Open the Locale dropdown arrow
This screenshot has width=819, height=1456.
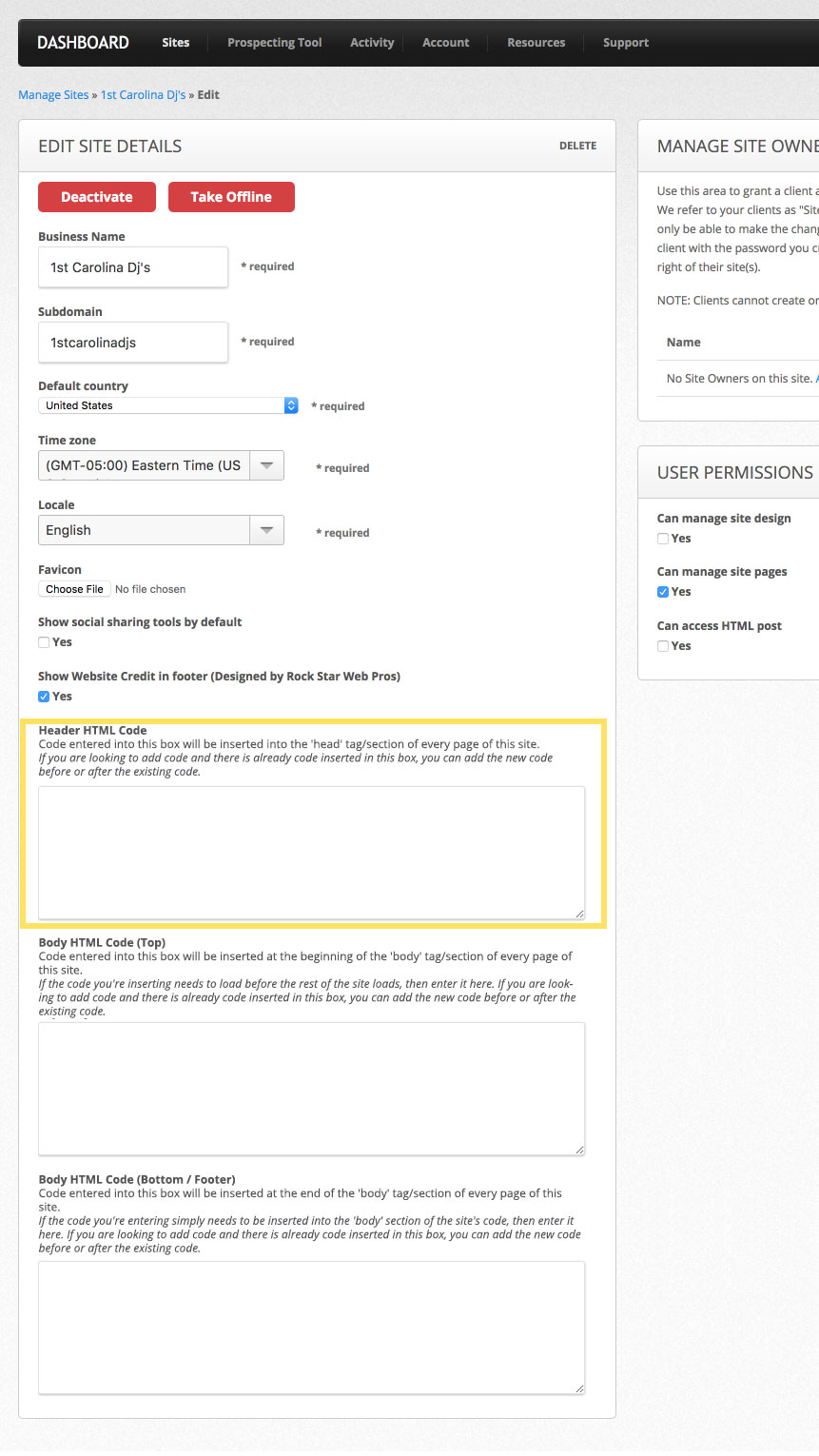[x=267, y=530]
